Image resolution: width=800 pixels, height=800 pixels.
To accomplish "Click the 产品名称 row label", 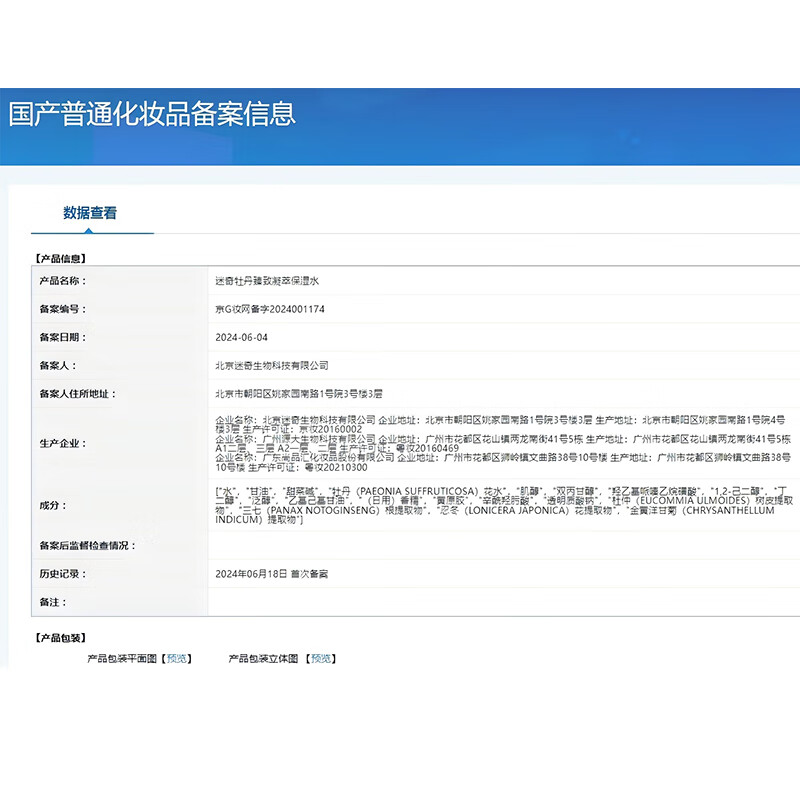I will [62, 282].
